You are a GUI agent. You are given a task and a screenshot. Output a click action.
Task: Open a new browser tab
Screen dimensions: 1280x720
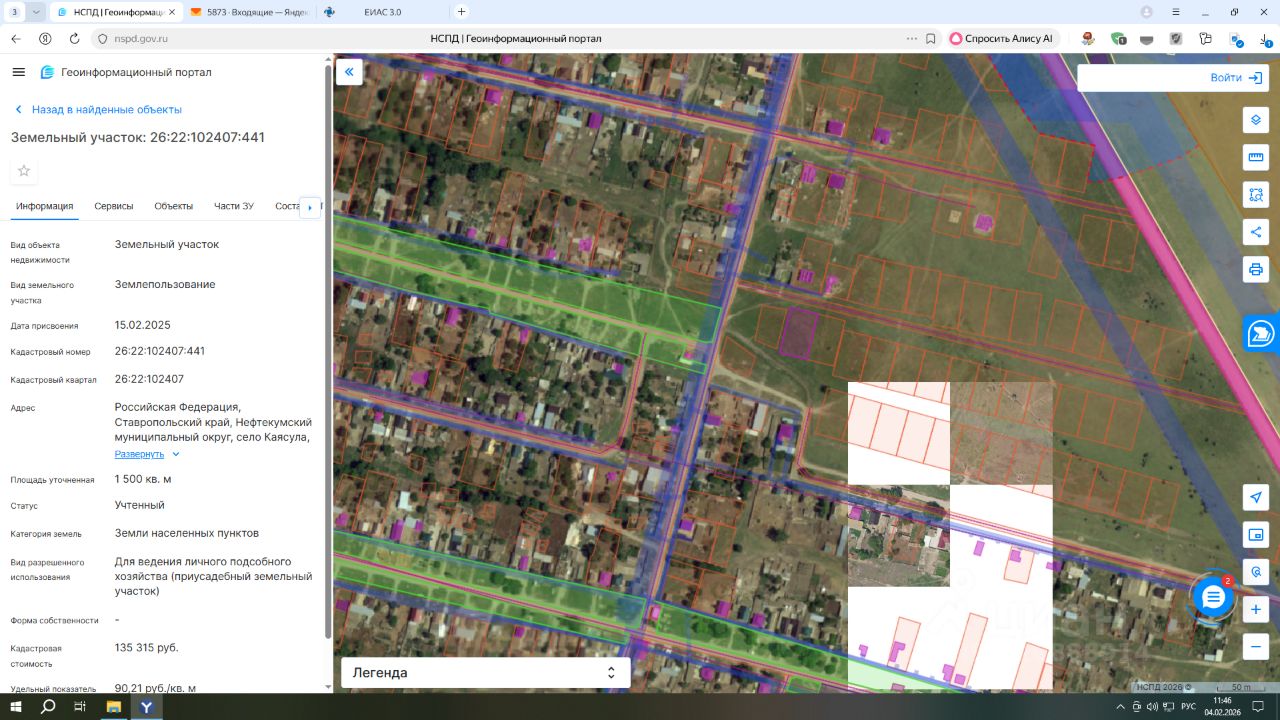point(461,12)
